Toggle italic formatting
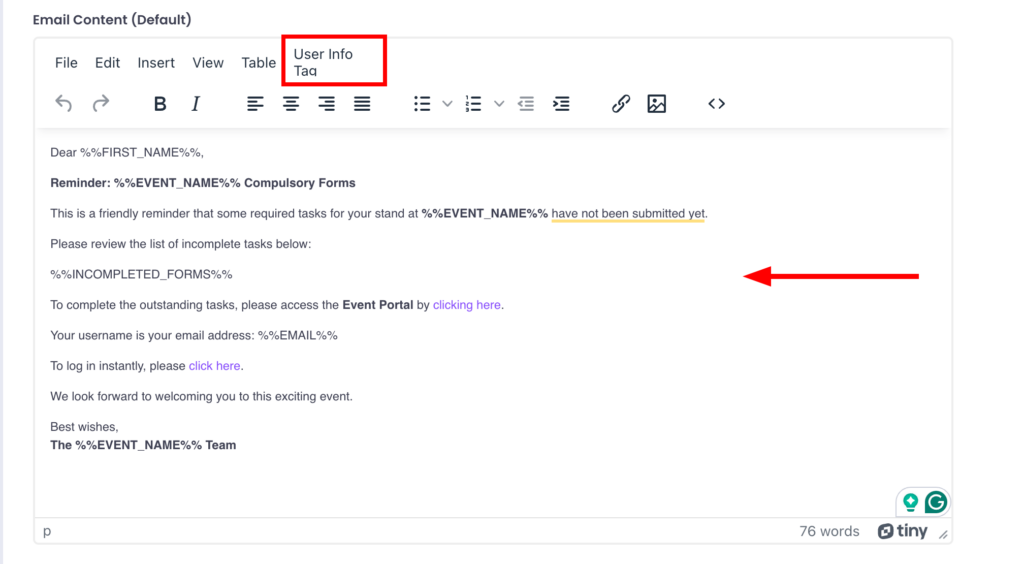This screenshot has height=564, width=1024. click(x=196, y=104)
